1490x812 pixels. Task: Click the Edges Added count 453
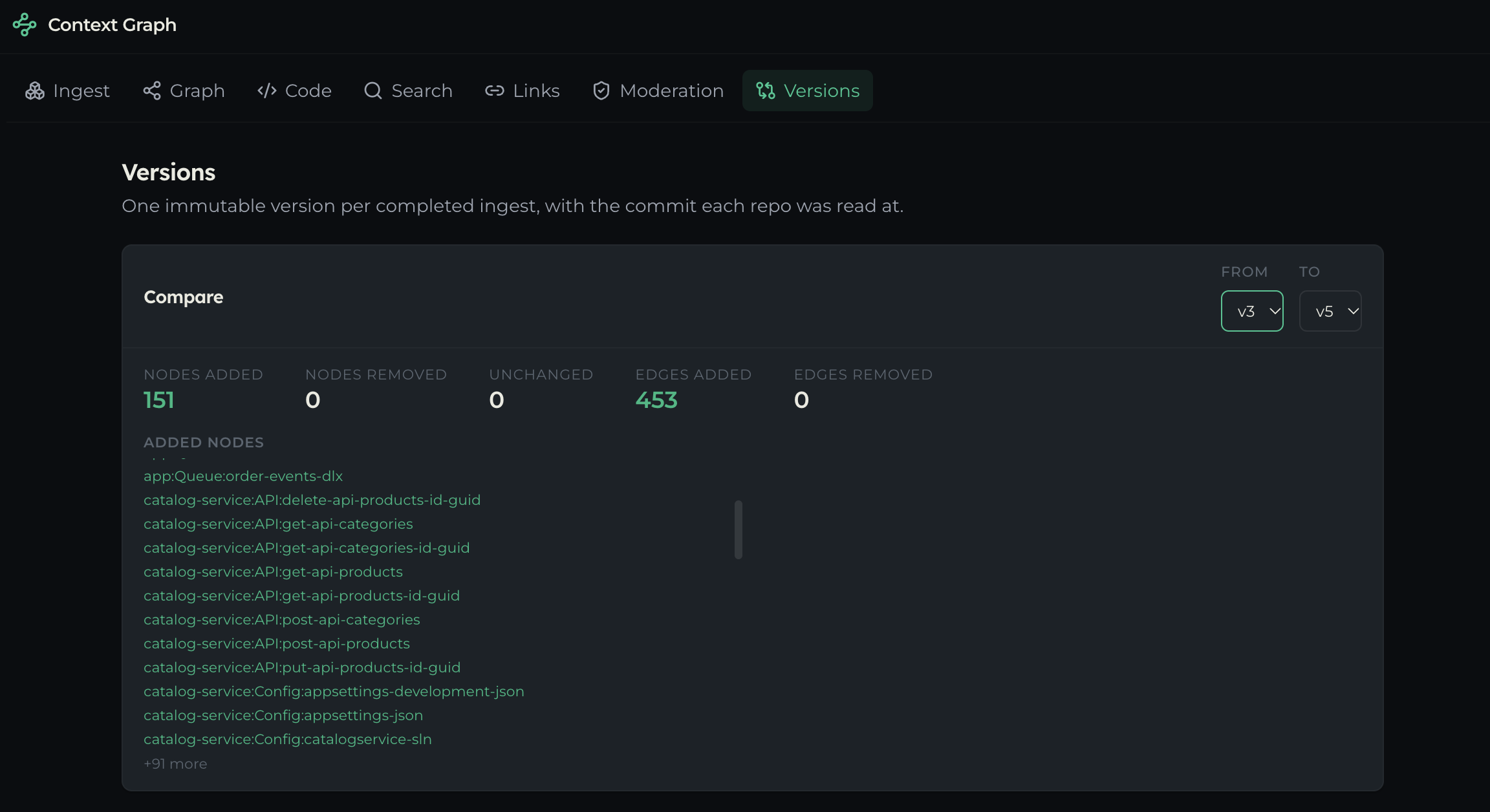point(656,400)
